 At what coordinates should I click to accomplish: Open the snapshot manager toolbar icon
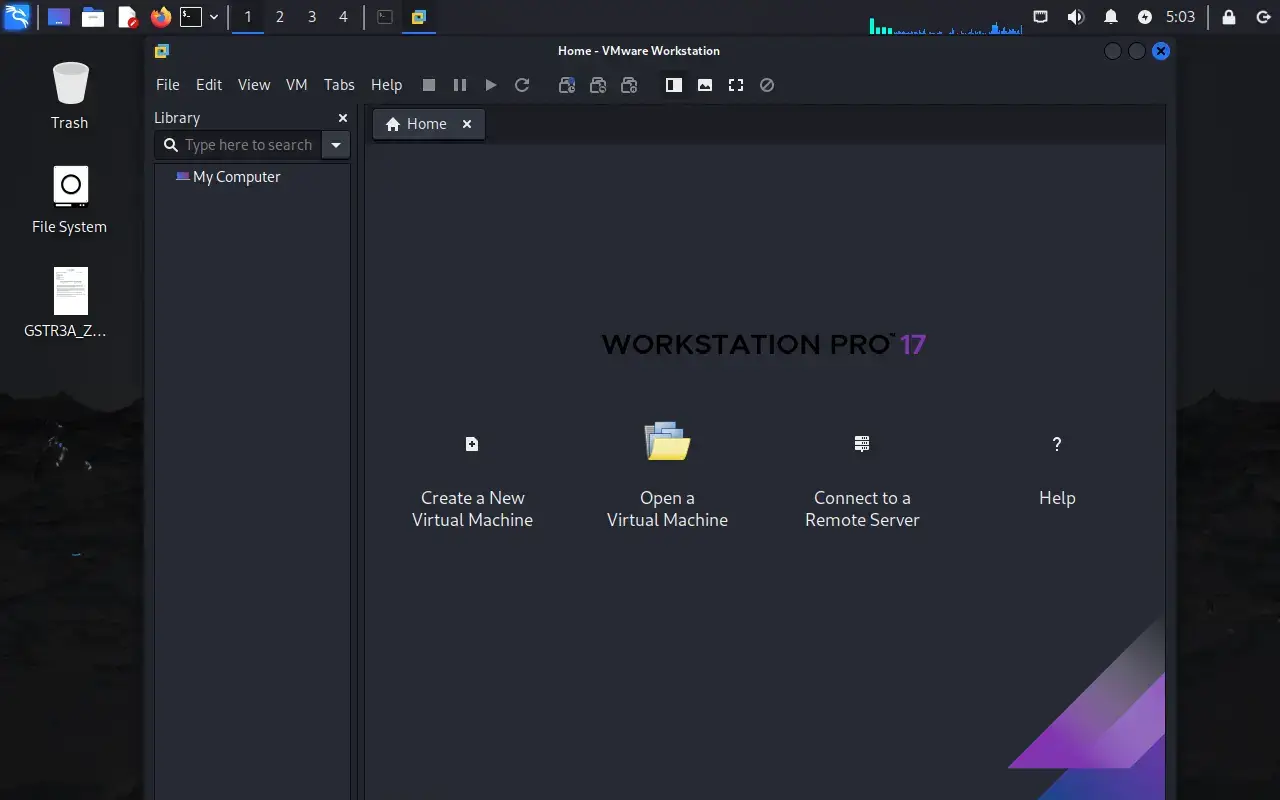[x=629, y=85]
